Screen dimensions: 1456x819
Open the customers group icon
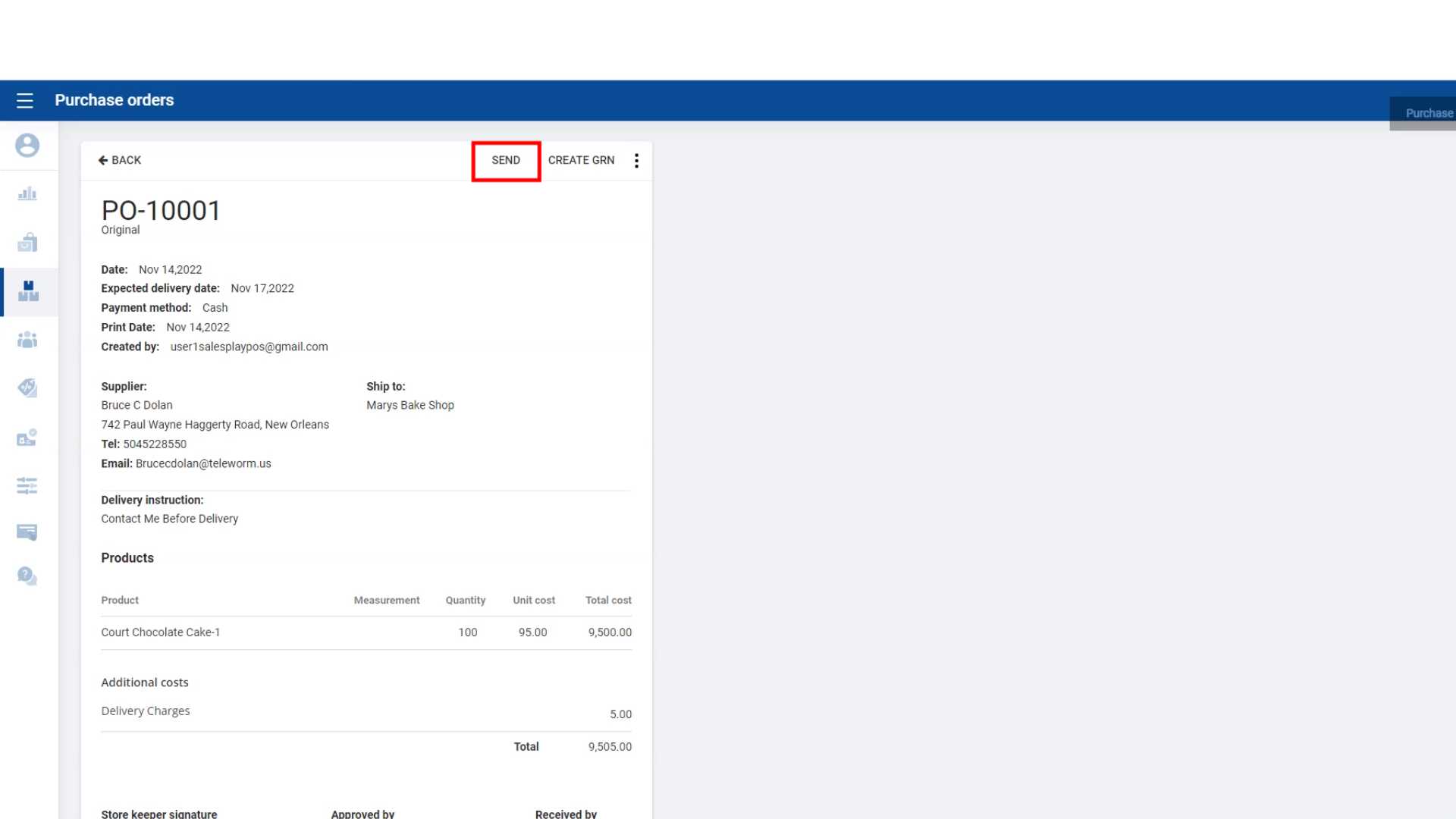[x=27, y=340]
